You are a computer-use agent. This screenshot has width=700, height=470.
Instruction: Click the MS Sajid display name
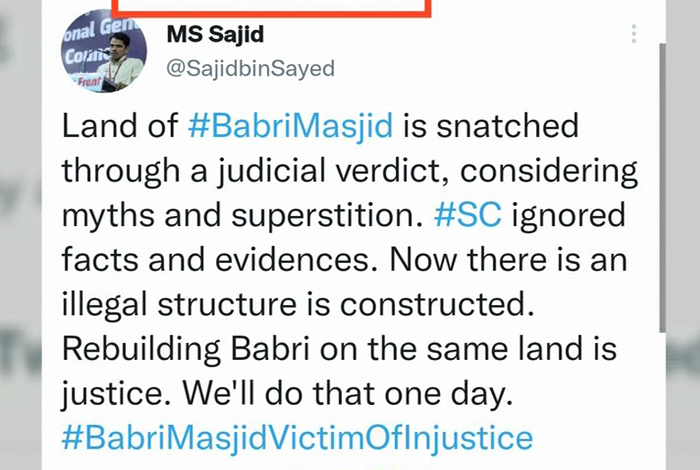tap(215, 35)
